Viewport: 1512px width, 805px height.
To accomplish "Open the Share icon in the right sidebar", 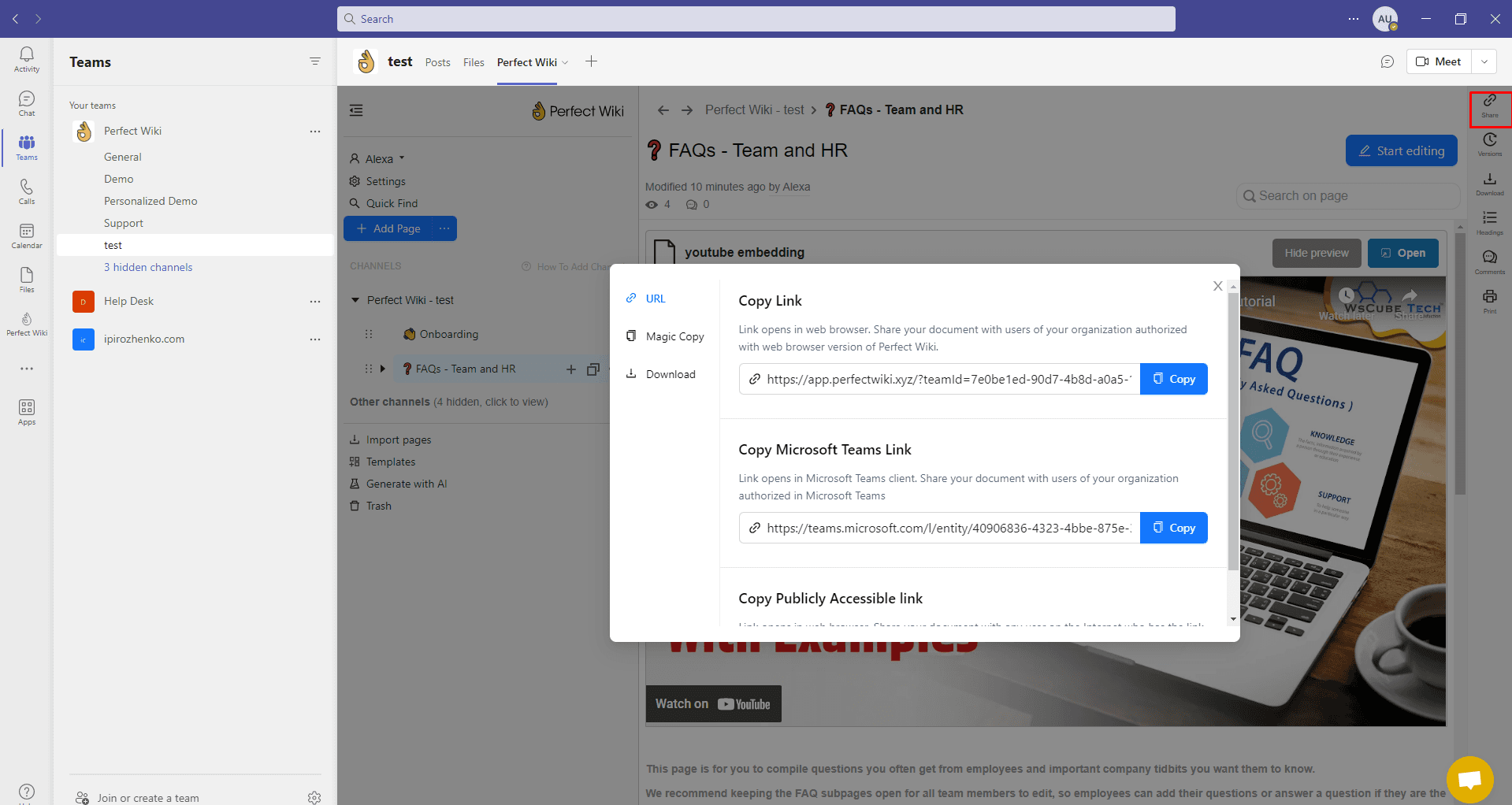I will [x=1490, y=106].
